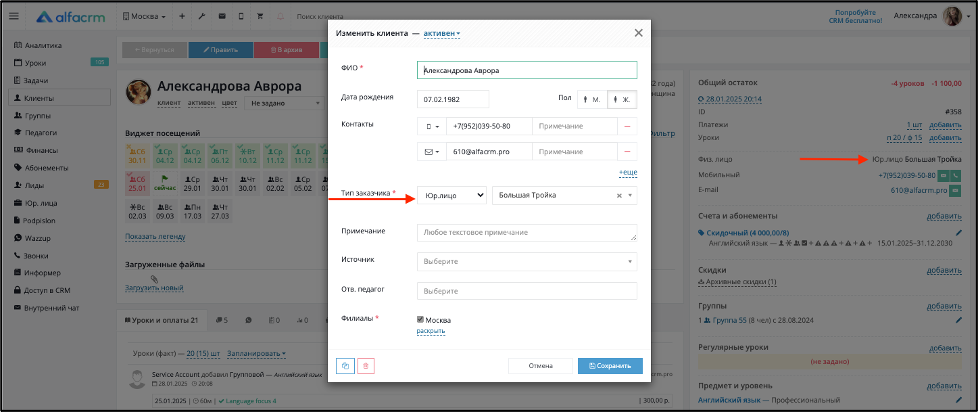The image size is (979, 412).
Task: Toggle the Москва branch checkbox
Action: (x=420, y=320)
